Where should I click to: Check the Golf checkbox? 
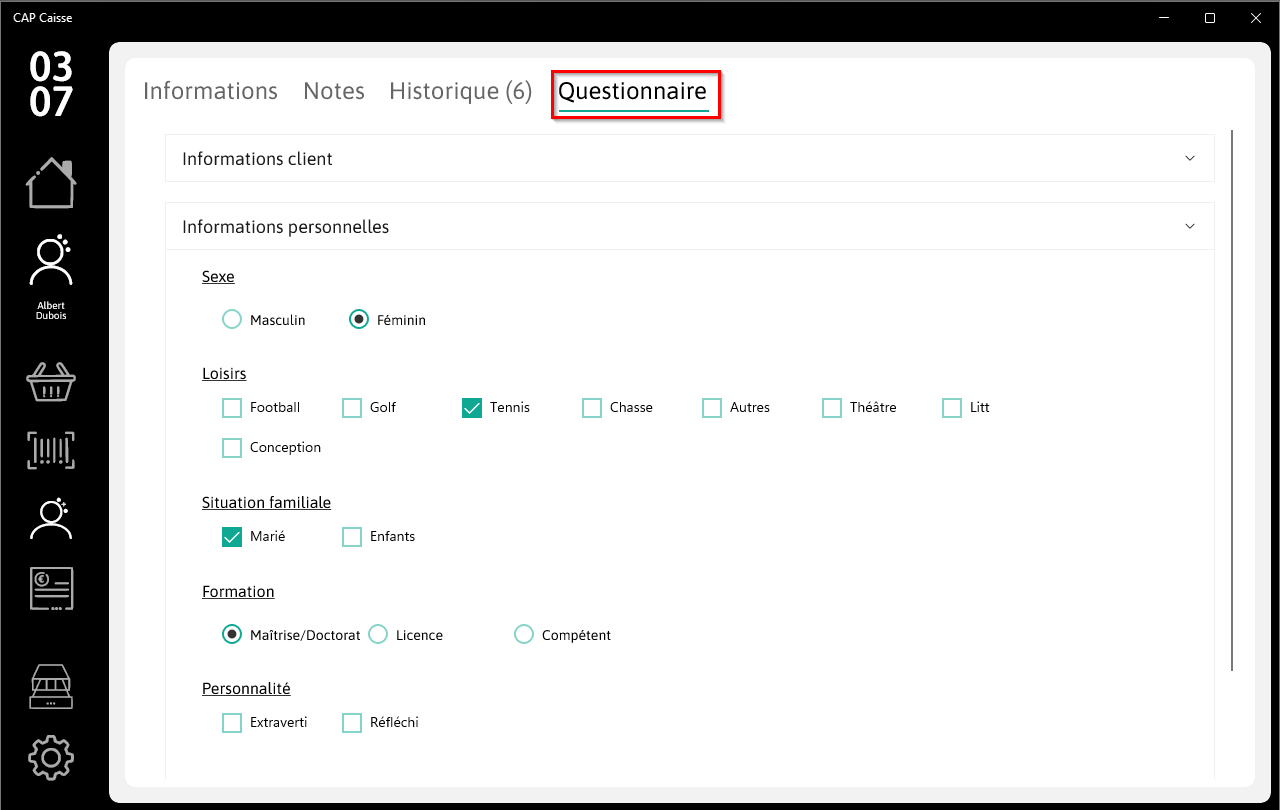click(x=352, y=408)
